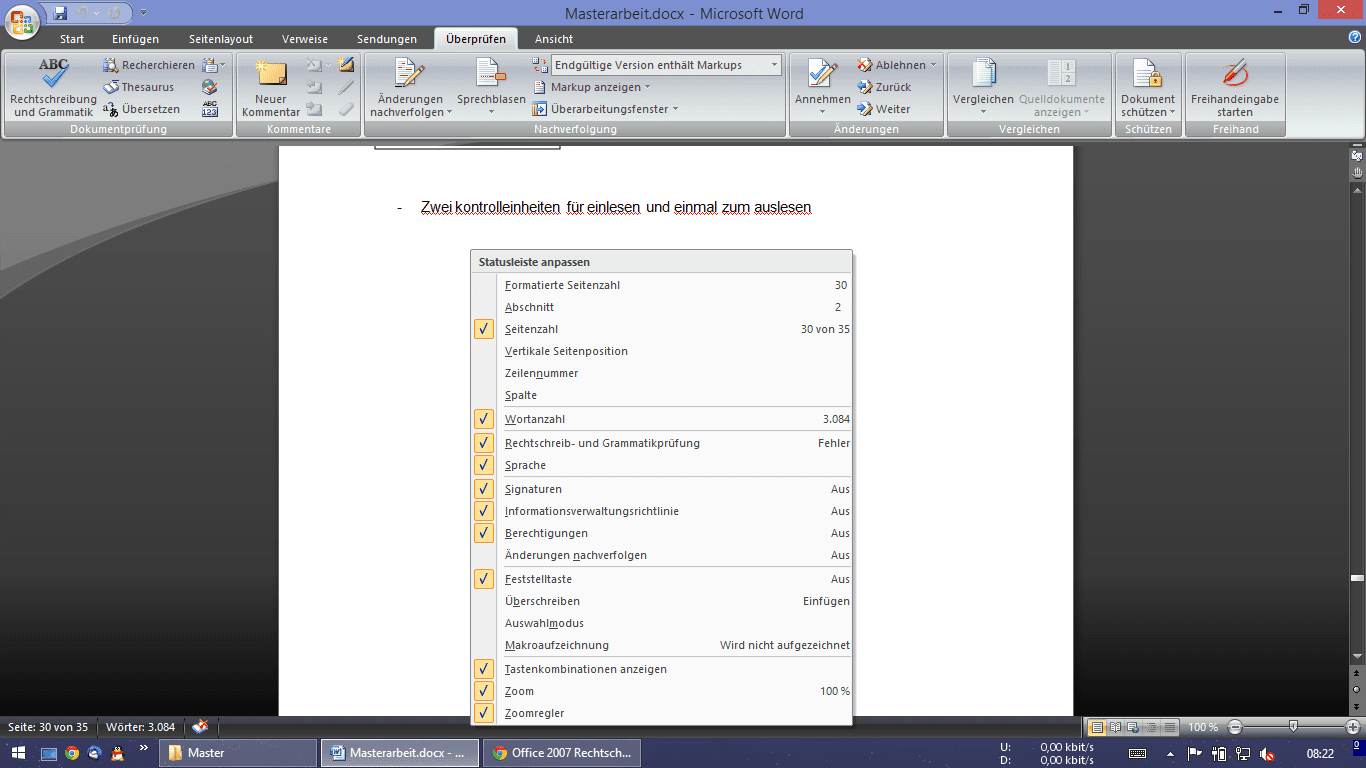This screenshot has height=768, width=1366.
Task: Zoom out with the minus button
Action: click(1235, 727)
